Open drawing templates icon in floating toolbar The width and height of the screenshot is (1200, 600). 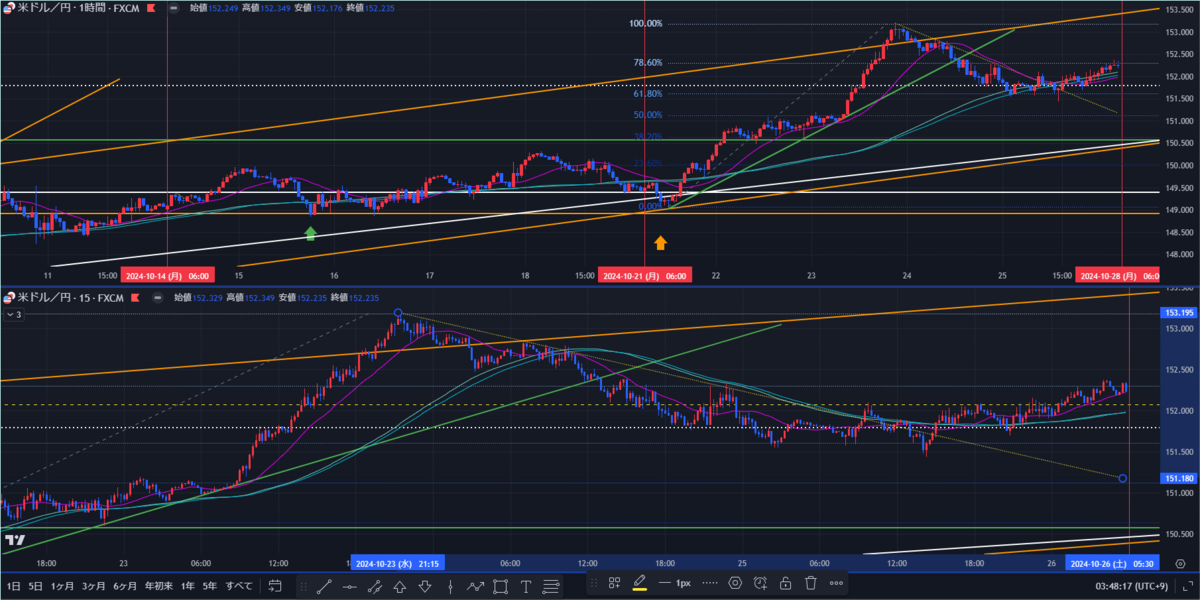615,583
